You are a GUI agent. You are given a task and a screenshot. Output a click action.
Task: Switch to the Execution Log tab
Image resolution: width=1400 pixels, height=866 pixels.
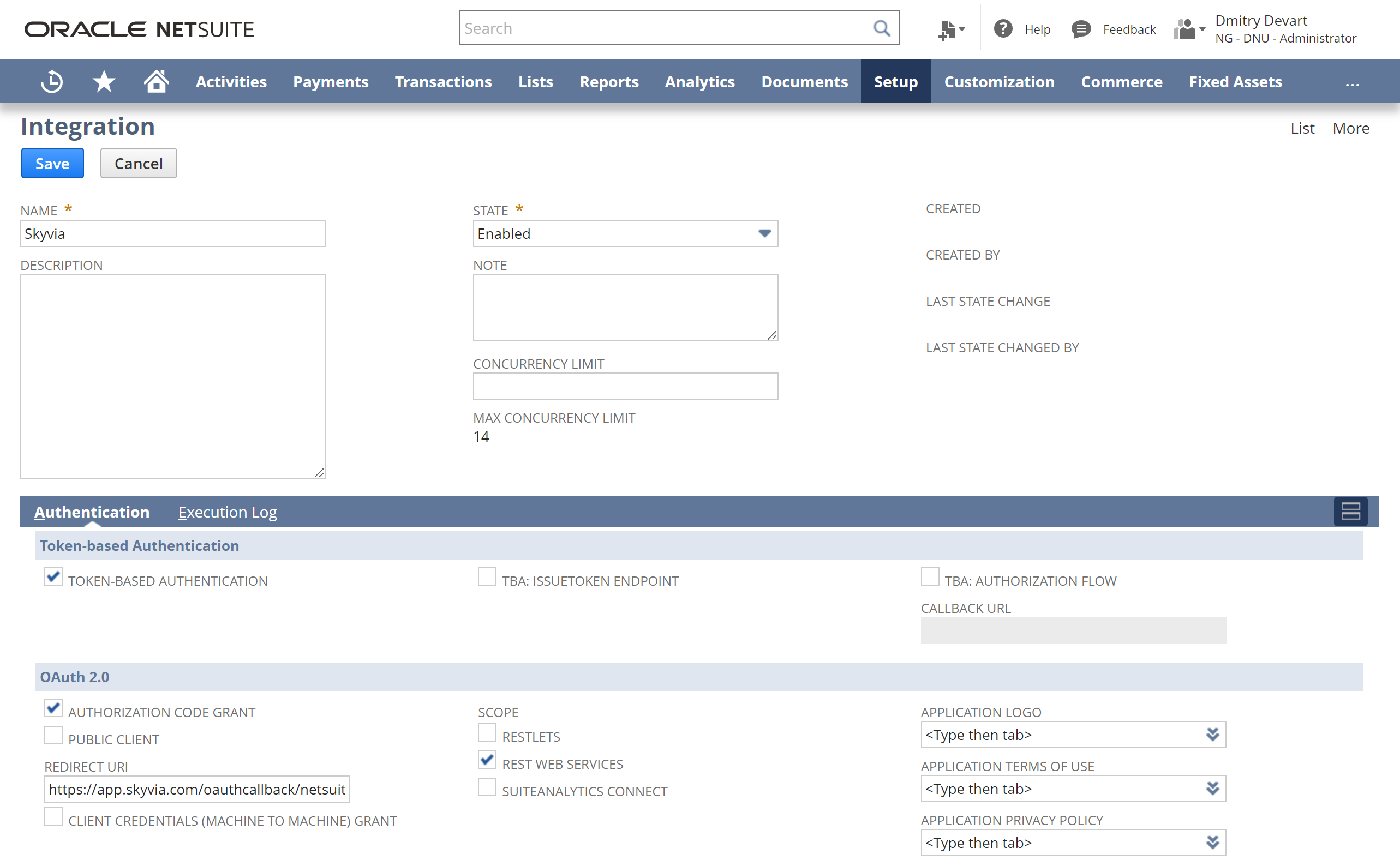pyautogui.click(x=228, y=512)
